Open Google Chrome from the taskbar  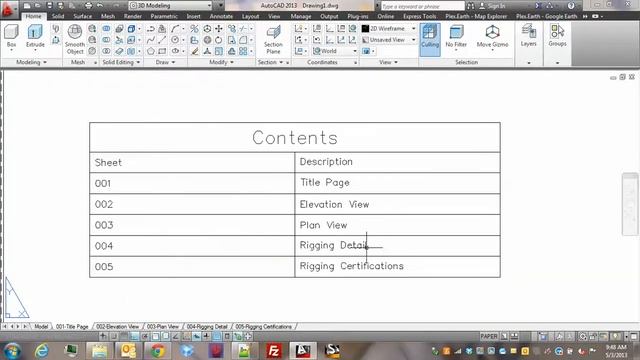click(x=158, y=351)
